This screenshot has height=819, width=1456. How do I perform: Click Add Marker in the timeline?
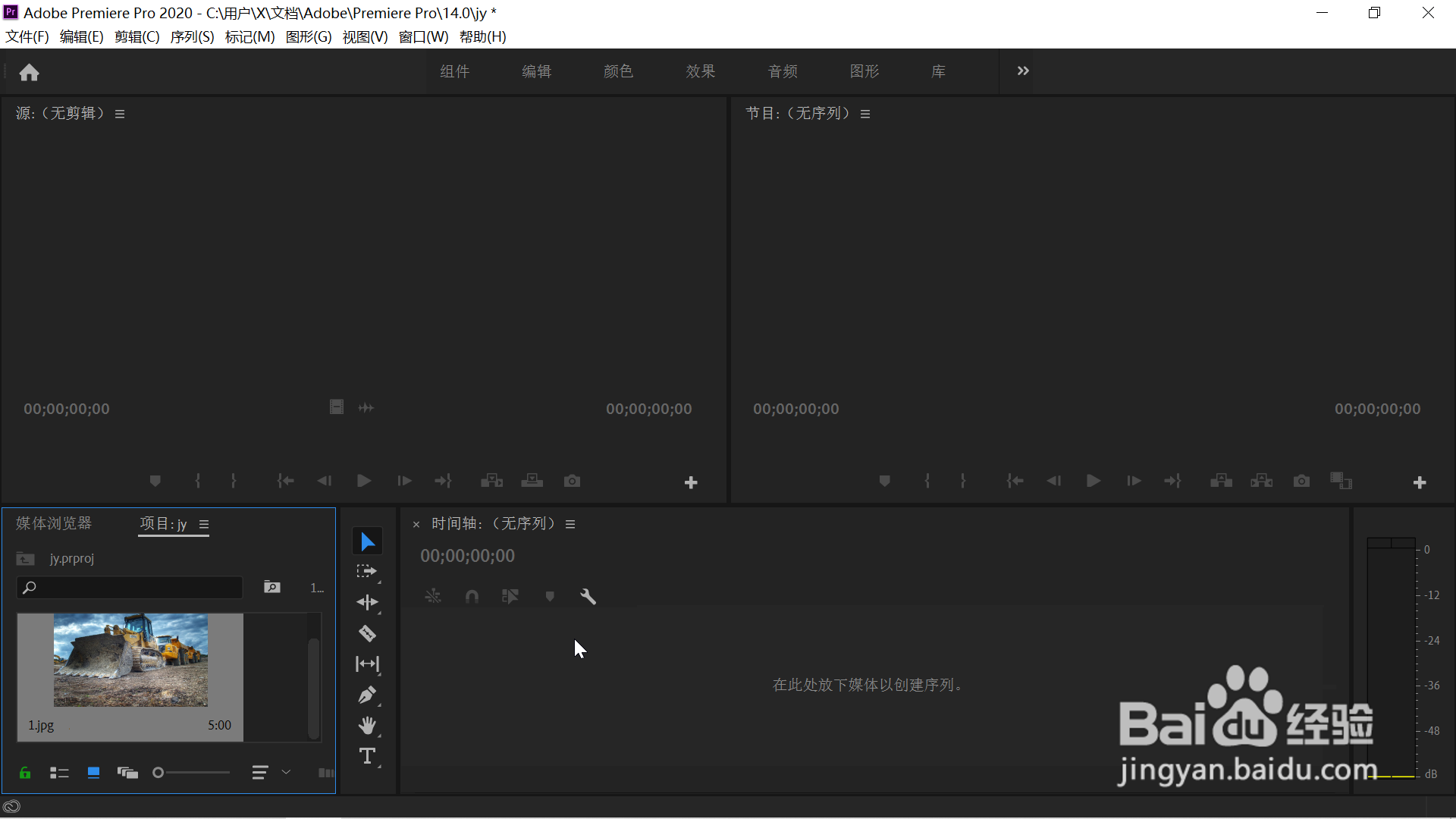point(550,597)
